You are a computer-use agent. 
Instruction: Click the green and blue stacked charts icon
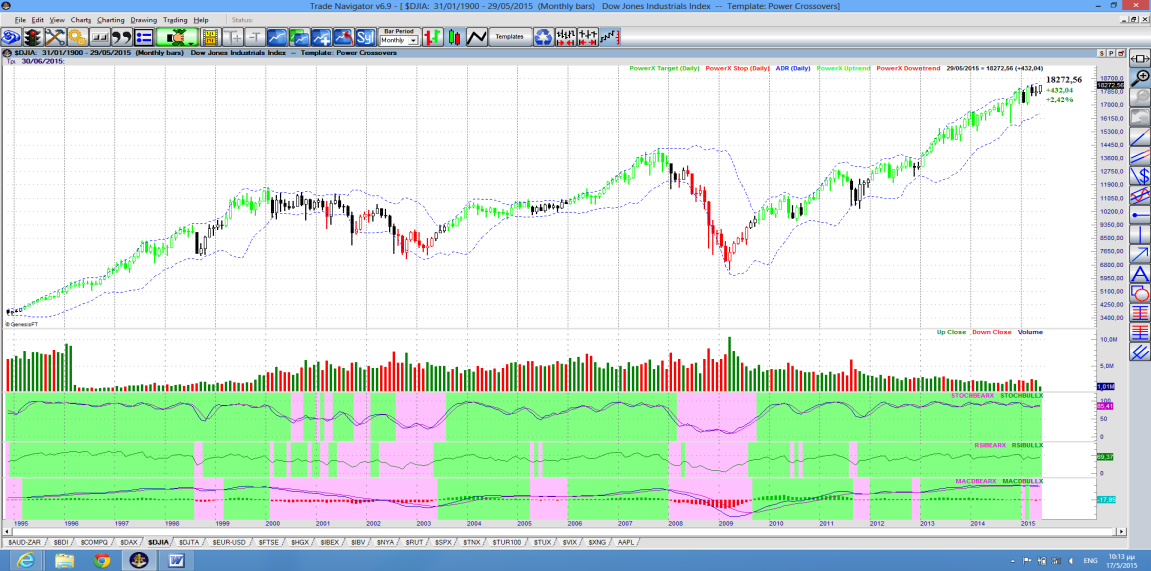click(299, 37)
